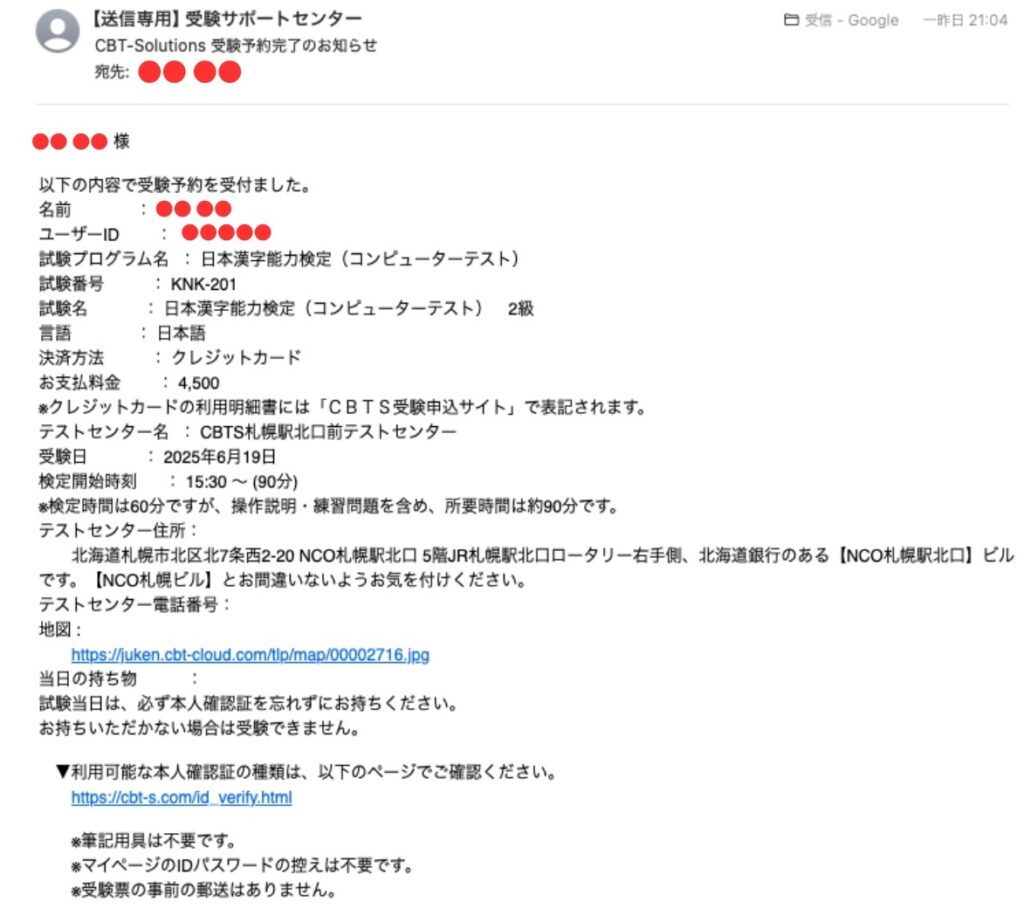Click the 試験プログラム名 line
1024x909 pixels.
(279, 259)
